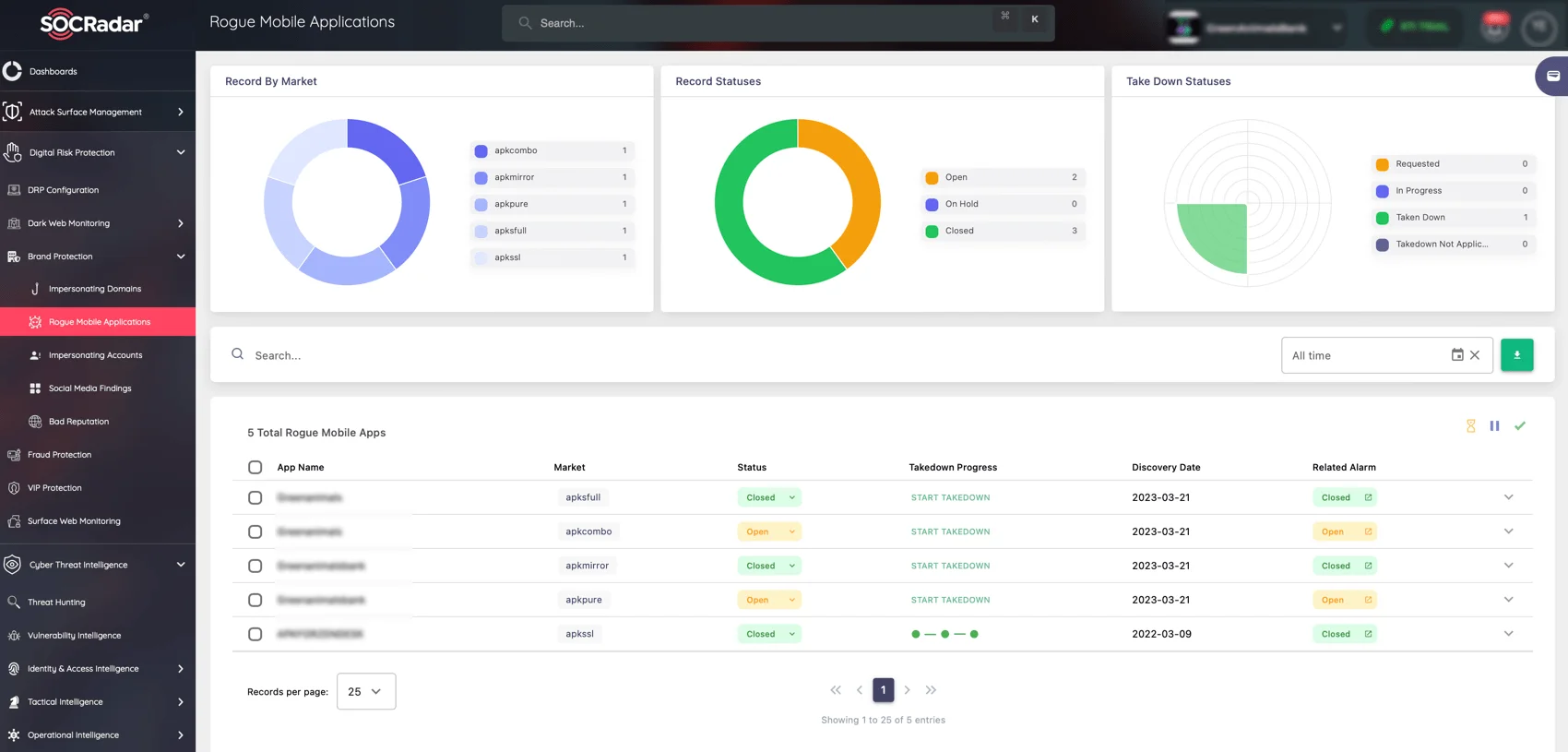Open the company selector dropdown
This screenshot has height=752, width=1568.
click(1255, 28)
